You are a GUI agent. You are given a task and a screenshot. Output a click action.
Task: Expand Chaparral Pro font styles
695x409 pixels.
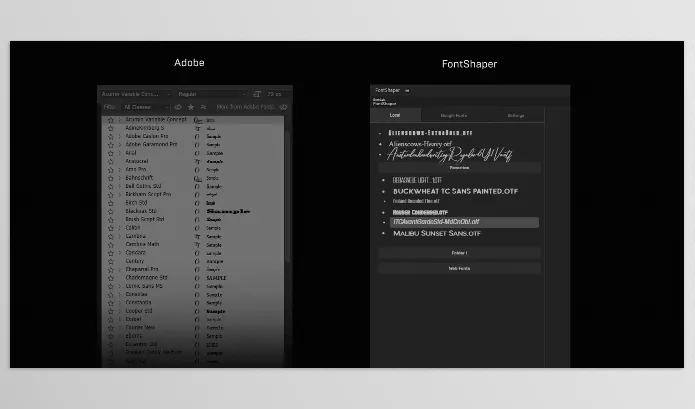120,269
